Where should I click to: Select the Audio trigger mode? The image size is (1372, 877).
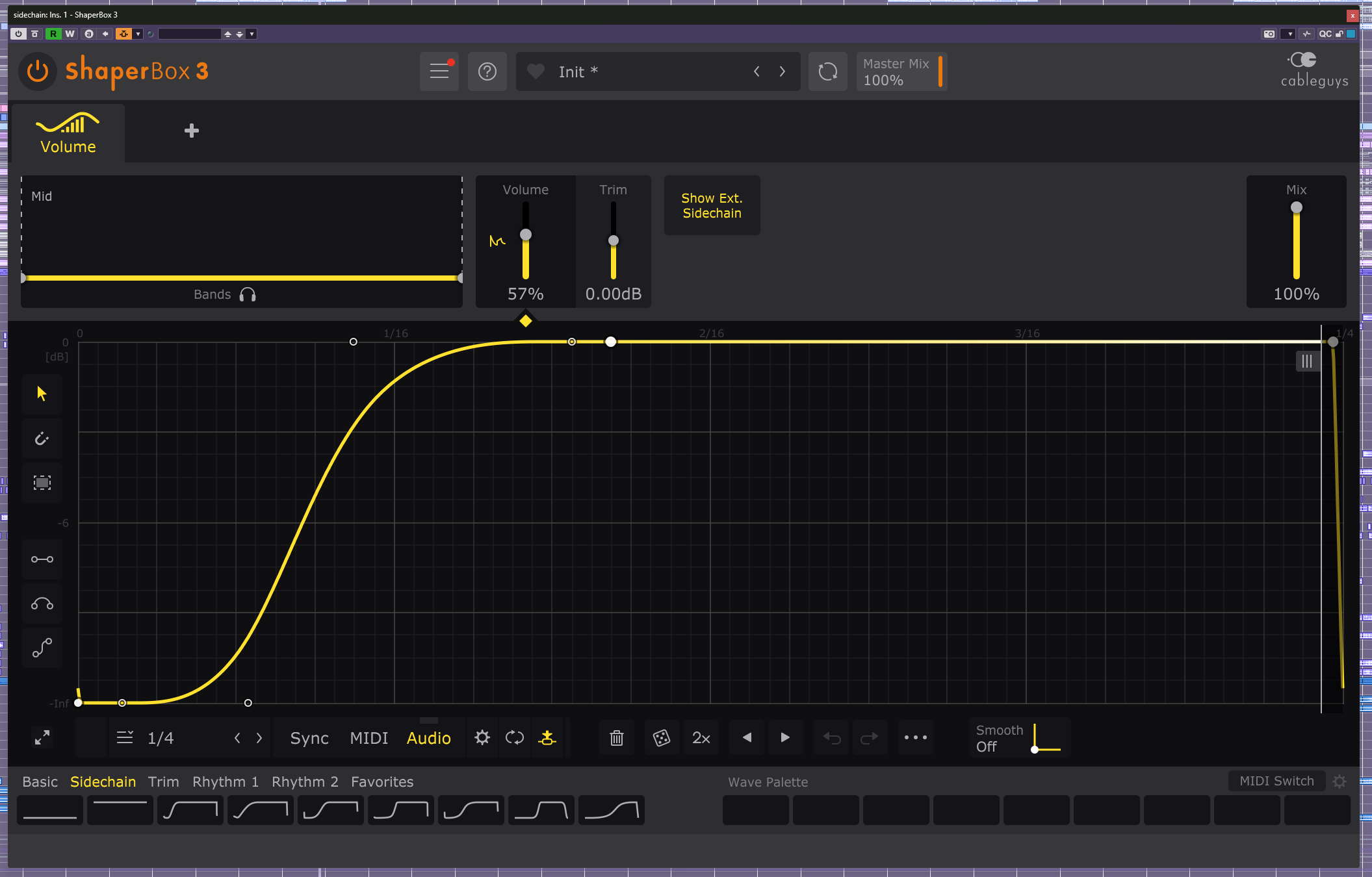click(429, 738)
